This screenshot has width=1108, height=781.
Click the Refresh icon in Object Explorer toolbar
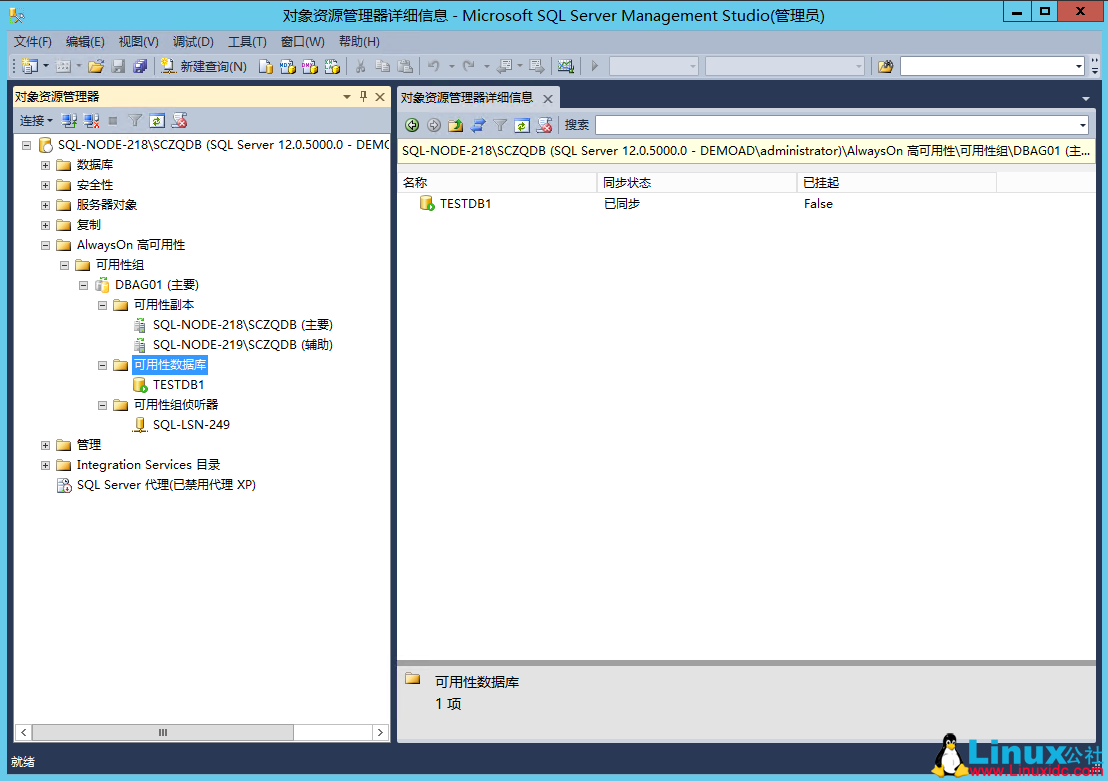point(156,120)
